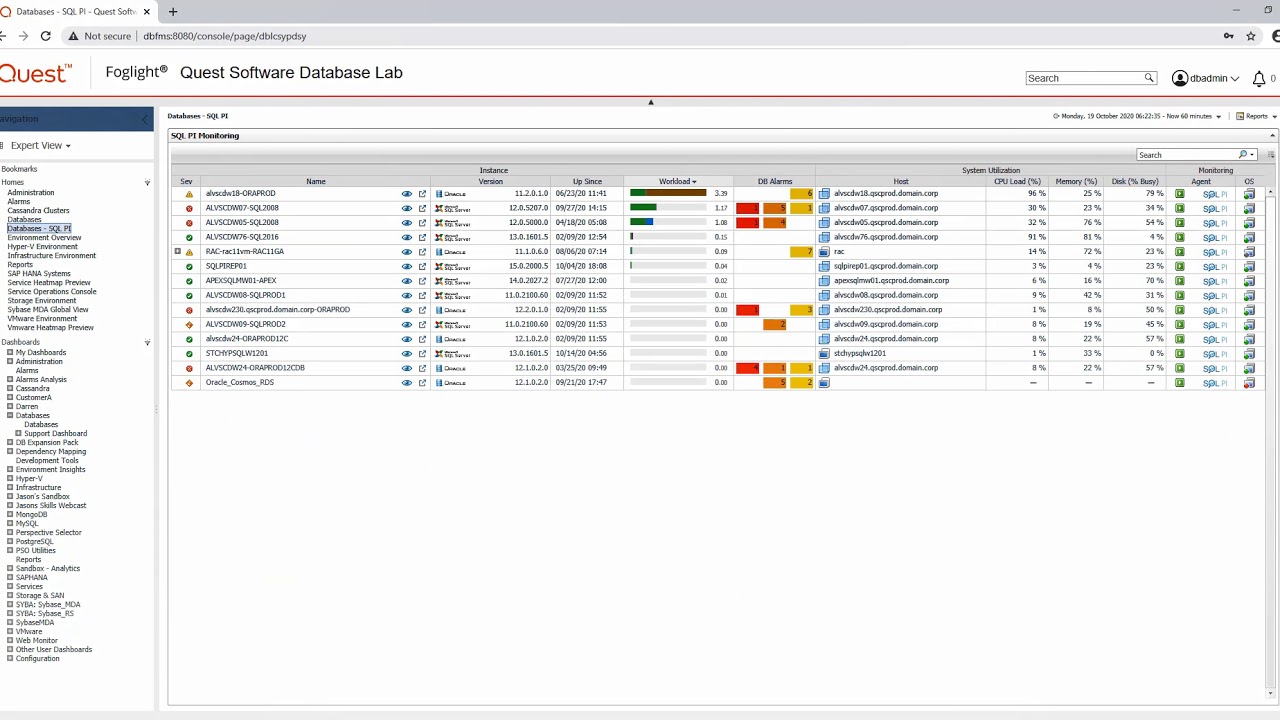This screenshot has height=720, width=1280.
Task: Sort by Up Since column header
Action: [x=587, y=182]
